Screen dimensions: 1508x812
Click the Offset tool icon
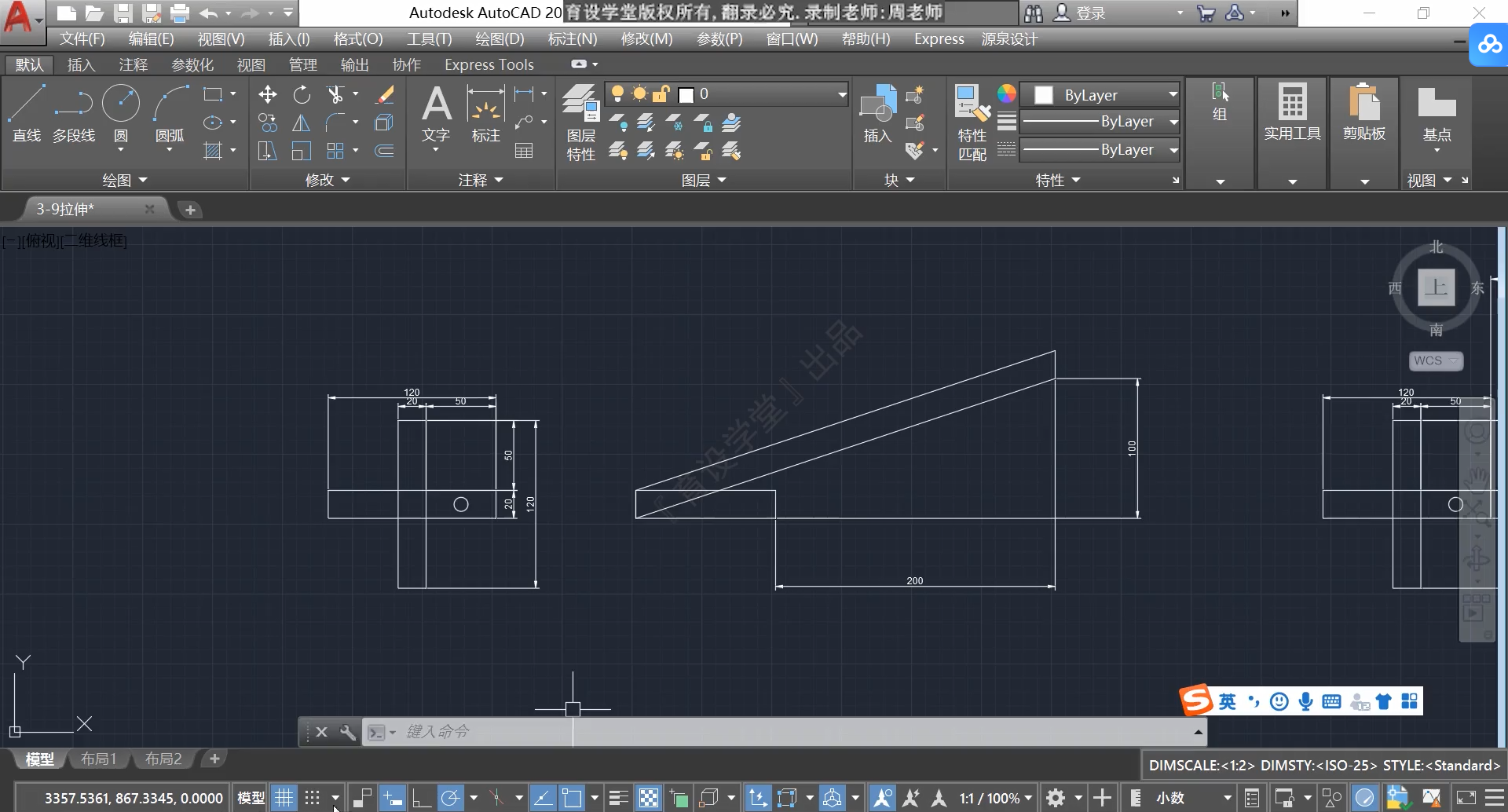pos(385,151)
